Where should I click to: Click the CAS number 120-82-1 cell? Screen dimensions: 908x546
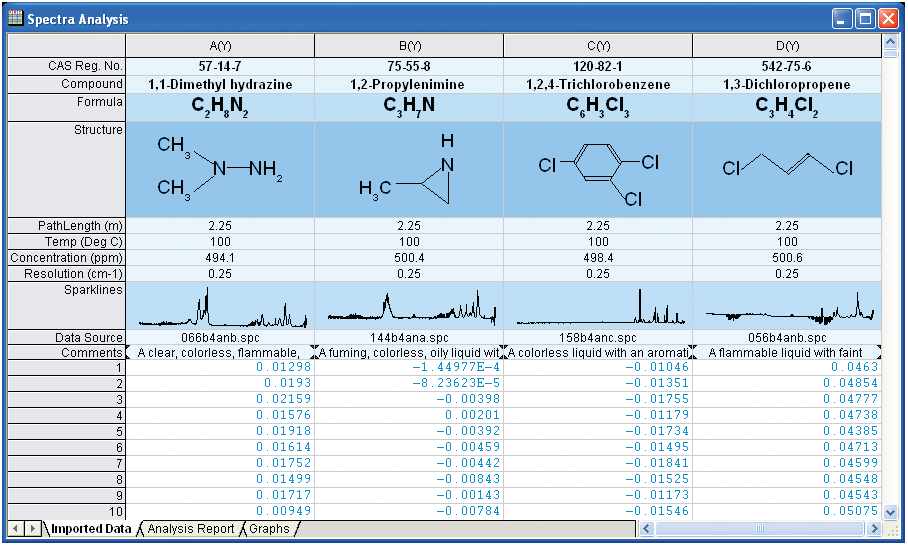click(598, 66)
